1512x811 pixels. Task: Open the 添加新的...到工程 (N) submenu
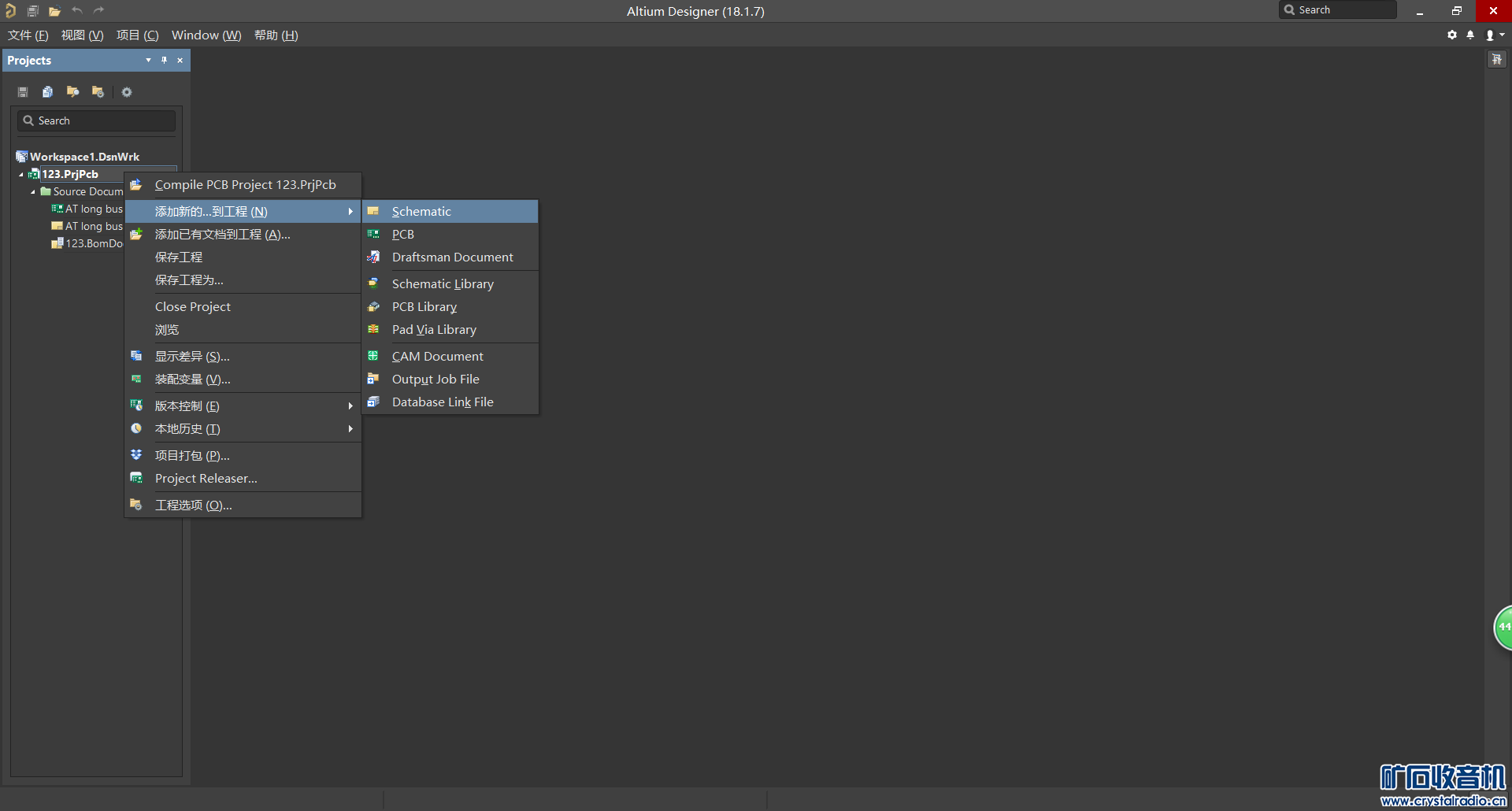click(243, 211)
